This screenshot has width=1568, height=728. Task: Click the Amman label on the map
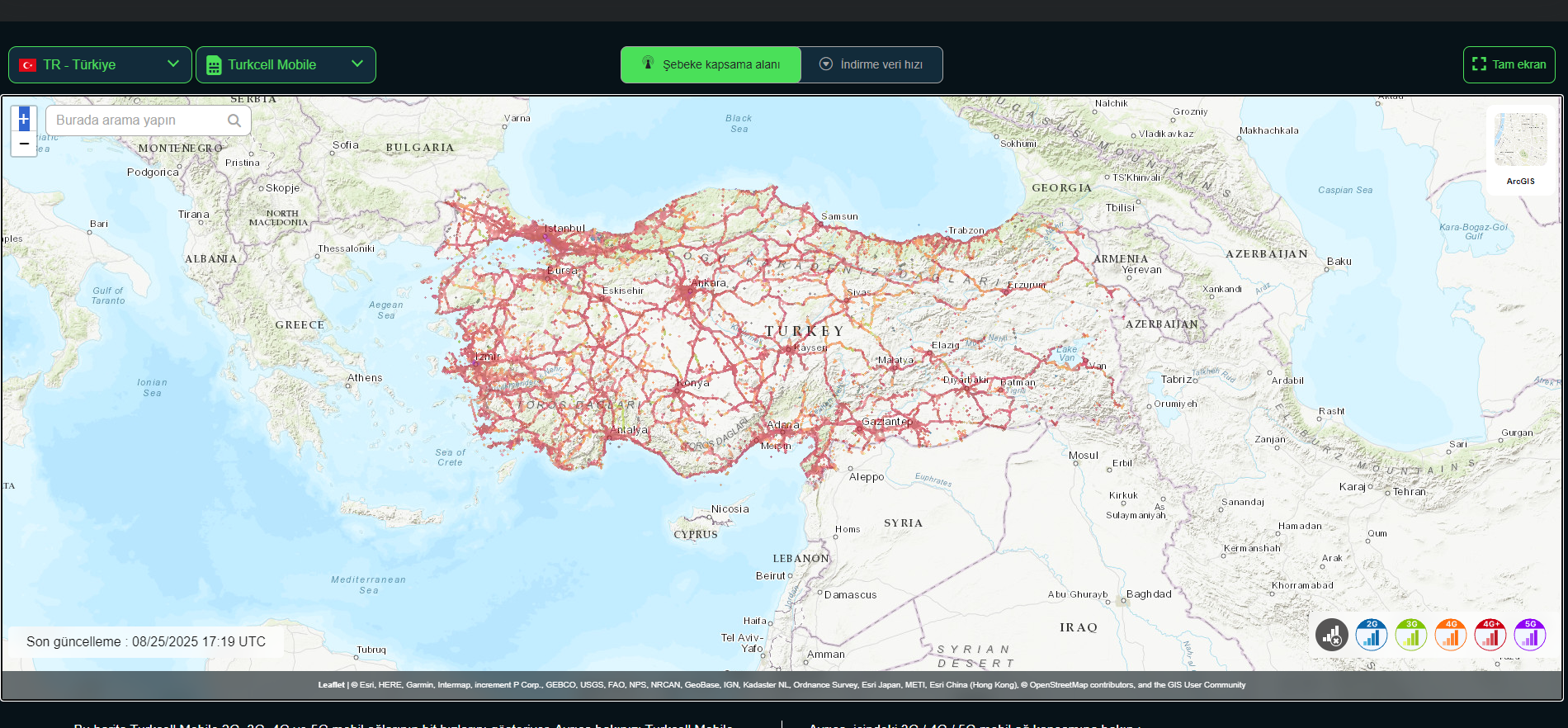pos(826,655)
